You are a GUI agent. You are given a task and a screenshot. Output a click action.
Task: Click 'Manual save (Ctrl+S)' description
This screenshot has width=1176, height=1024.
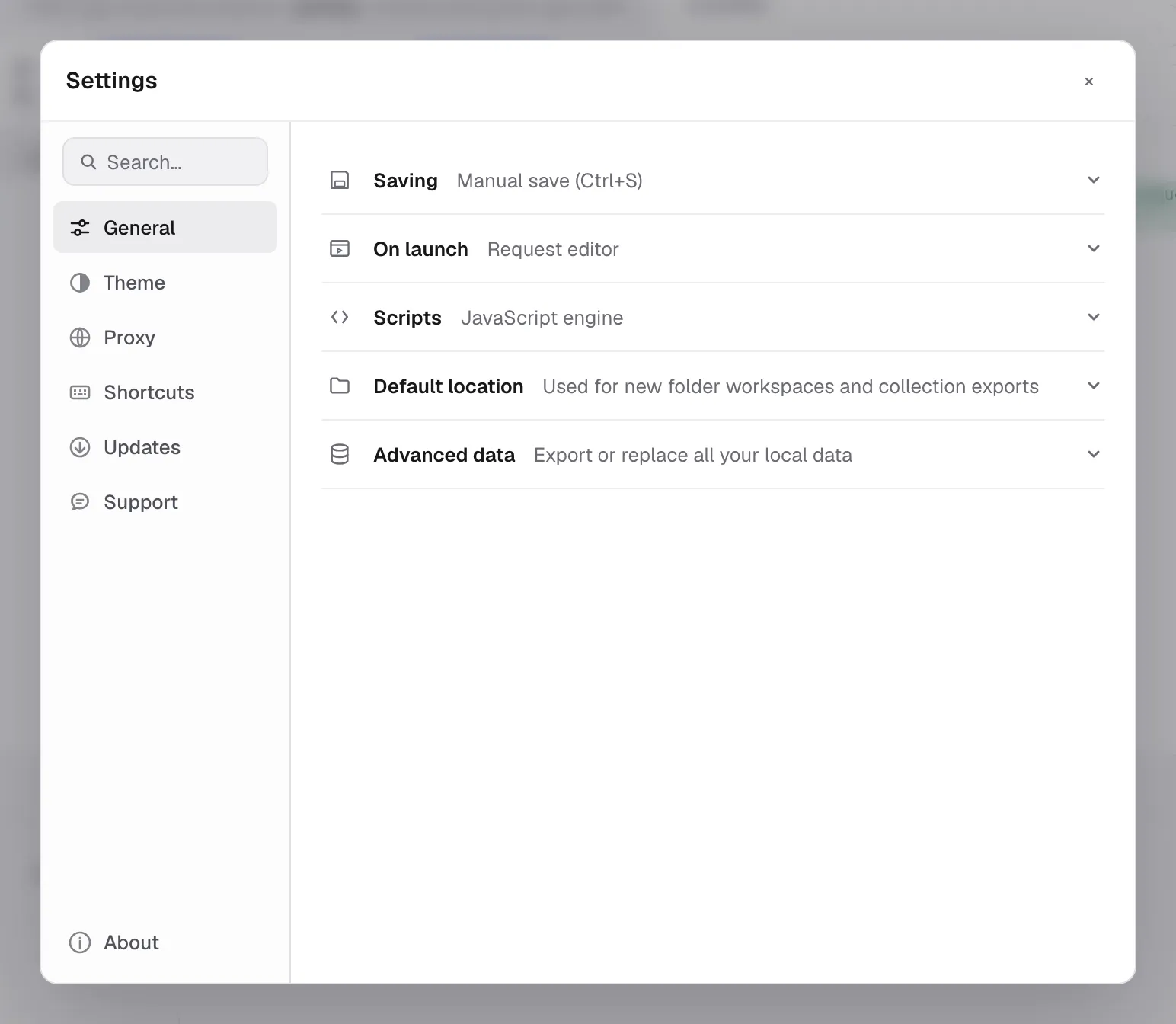coord(550,181)
